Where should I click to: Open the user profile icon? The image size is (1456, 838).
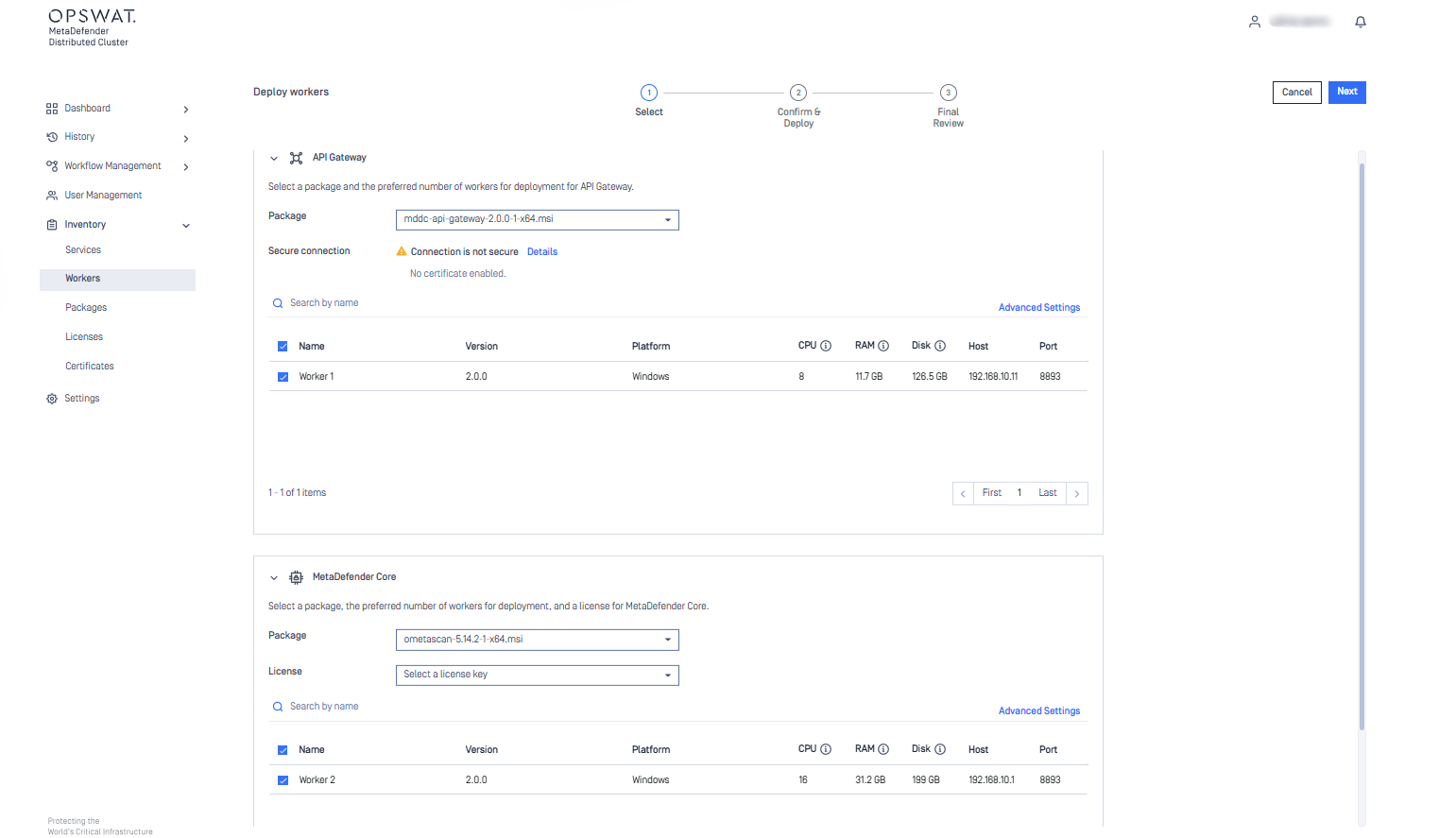1255,22
